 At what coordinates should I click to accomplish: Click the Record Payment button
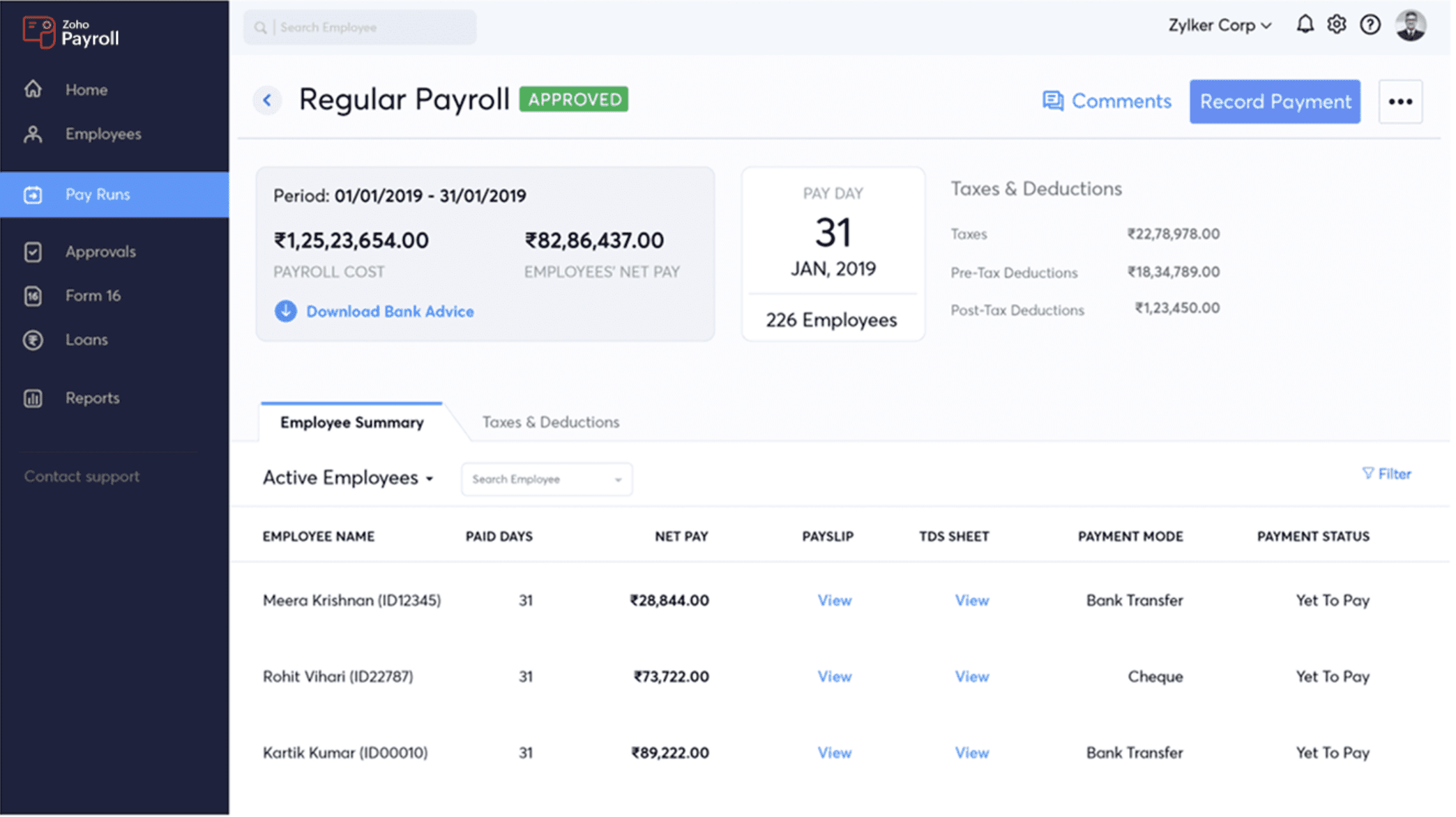pyautogui.click(x=1275, y=102)
